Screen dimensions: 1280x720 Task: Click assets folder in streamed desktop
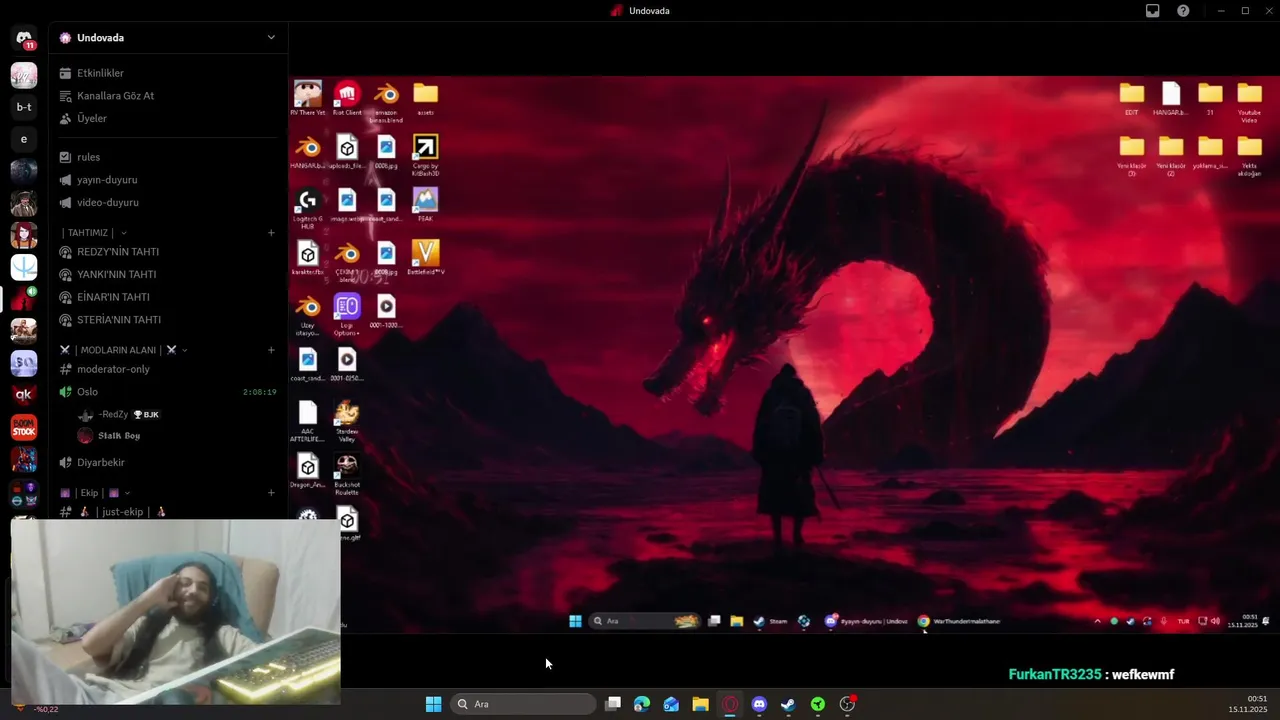click(x=425, y=99)
